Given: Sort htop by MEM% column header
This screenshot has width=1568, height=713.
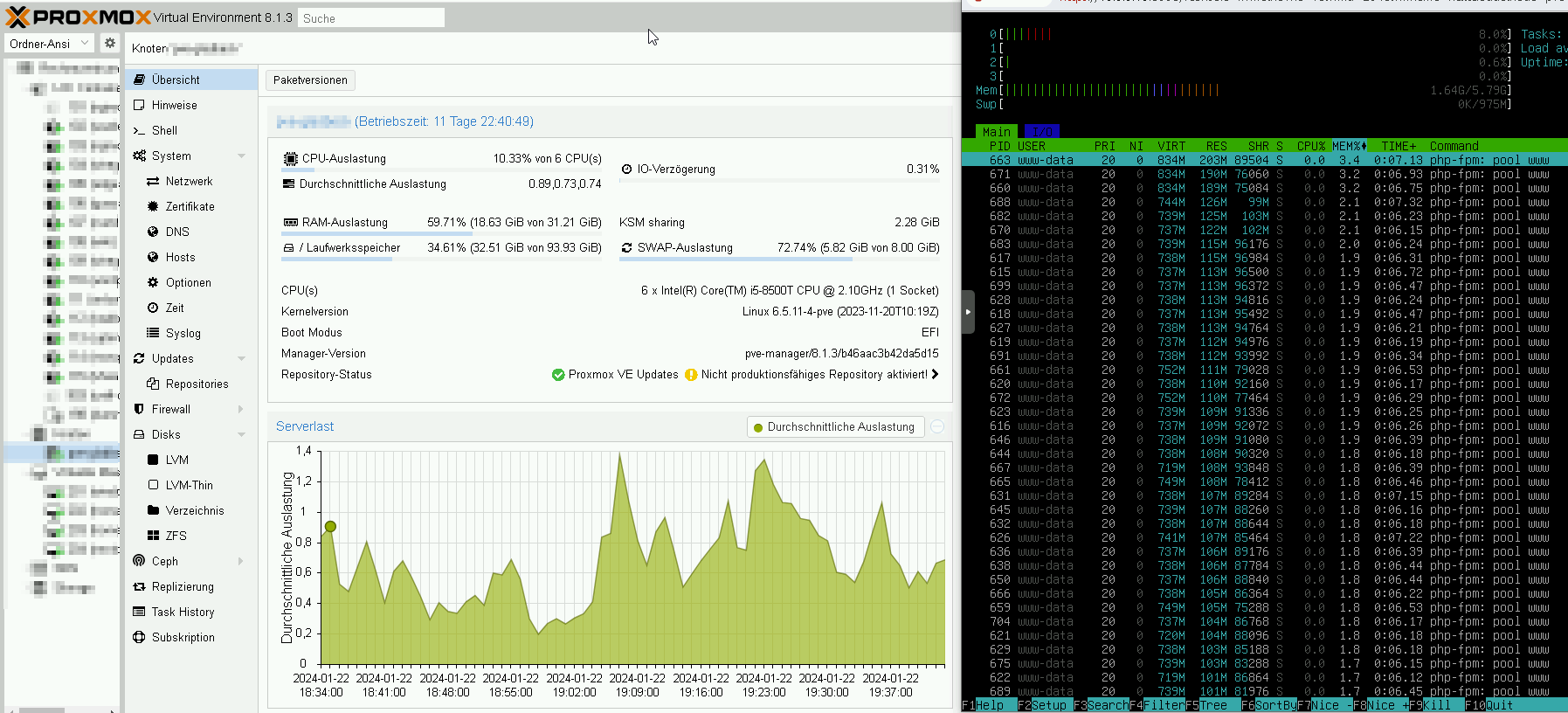Looking at the screenshot, I should 1350,146.
